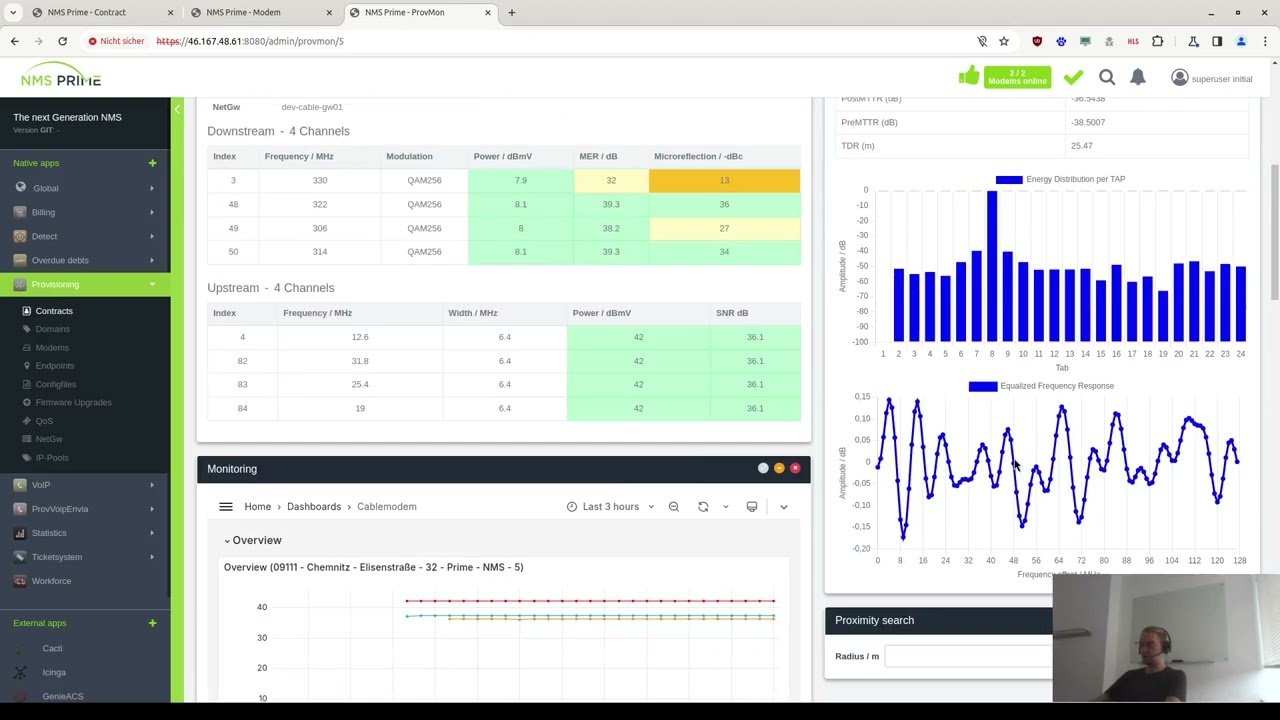The image size is (1280, 720).
Task: Open a new browser tab
Action: pyautogui.click(x=512, y=12)
